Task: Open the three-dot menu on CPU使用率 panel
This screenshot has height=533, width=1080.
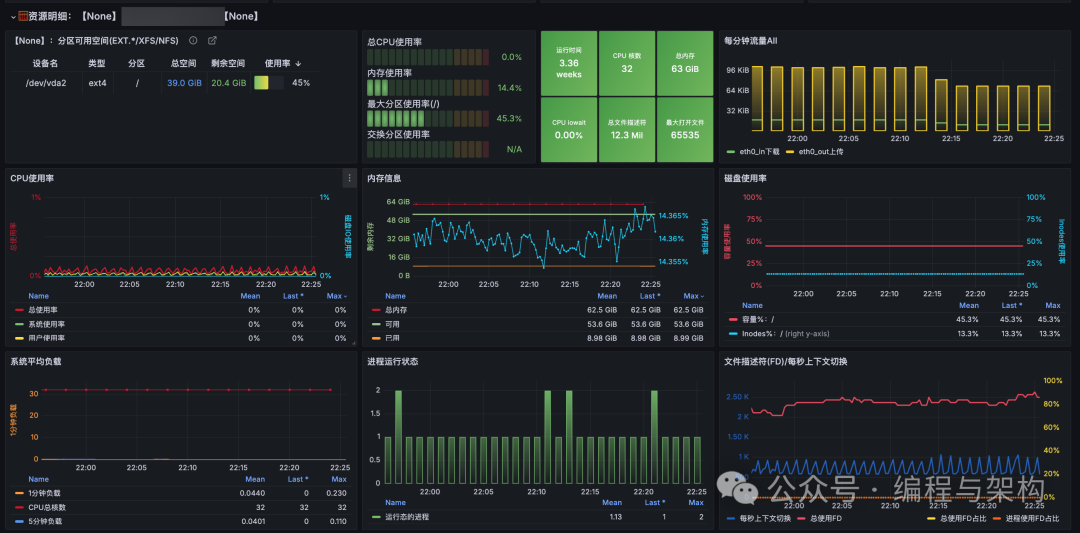Action: pyautogui.click(x=349, y=178)
